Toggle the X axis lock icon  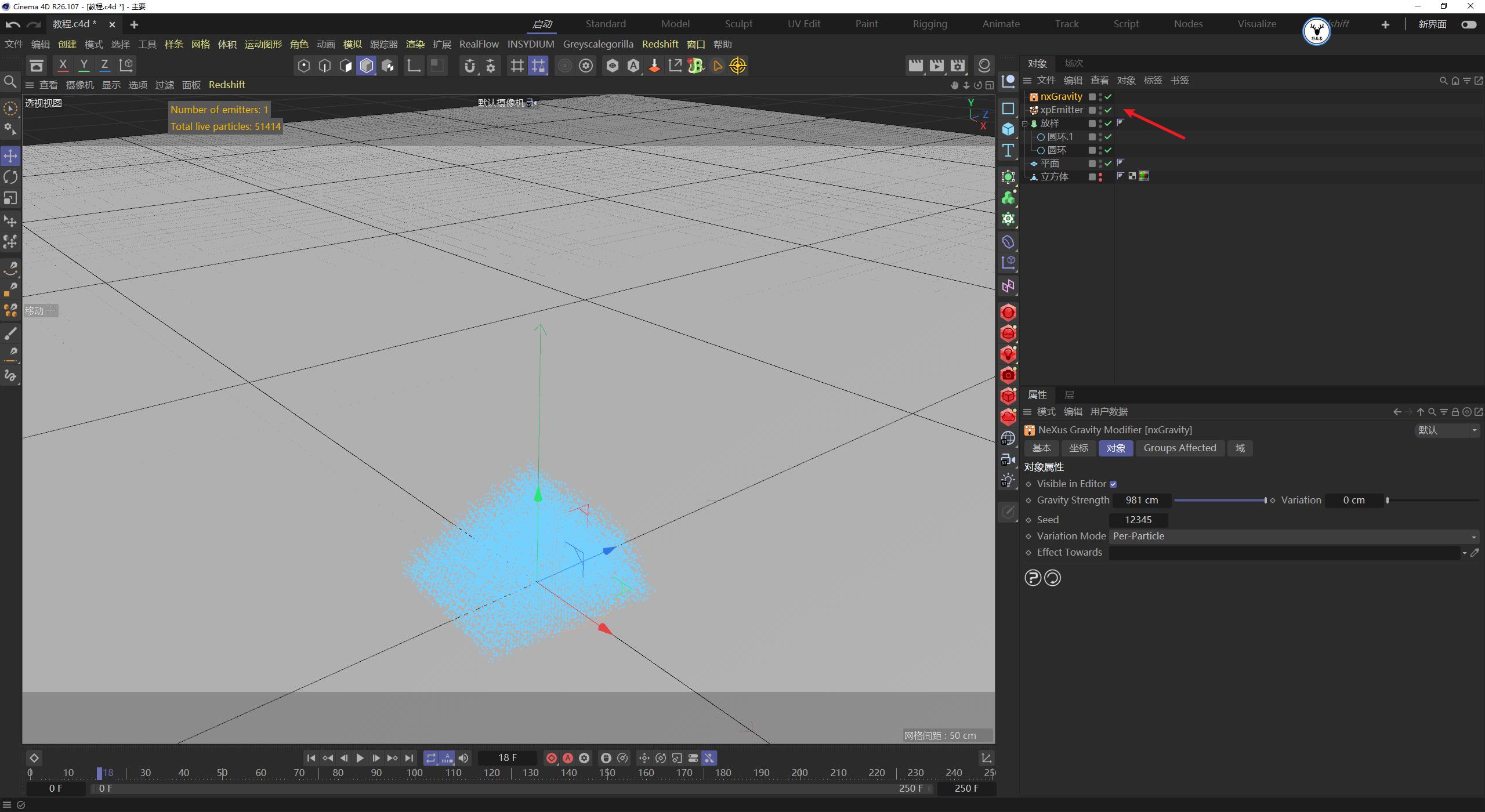tap(63, 65)
